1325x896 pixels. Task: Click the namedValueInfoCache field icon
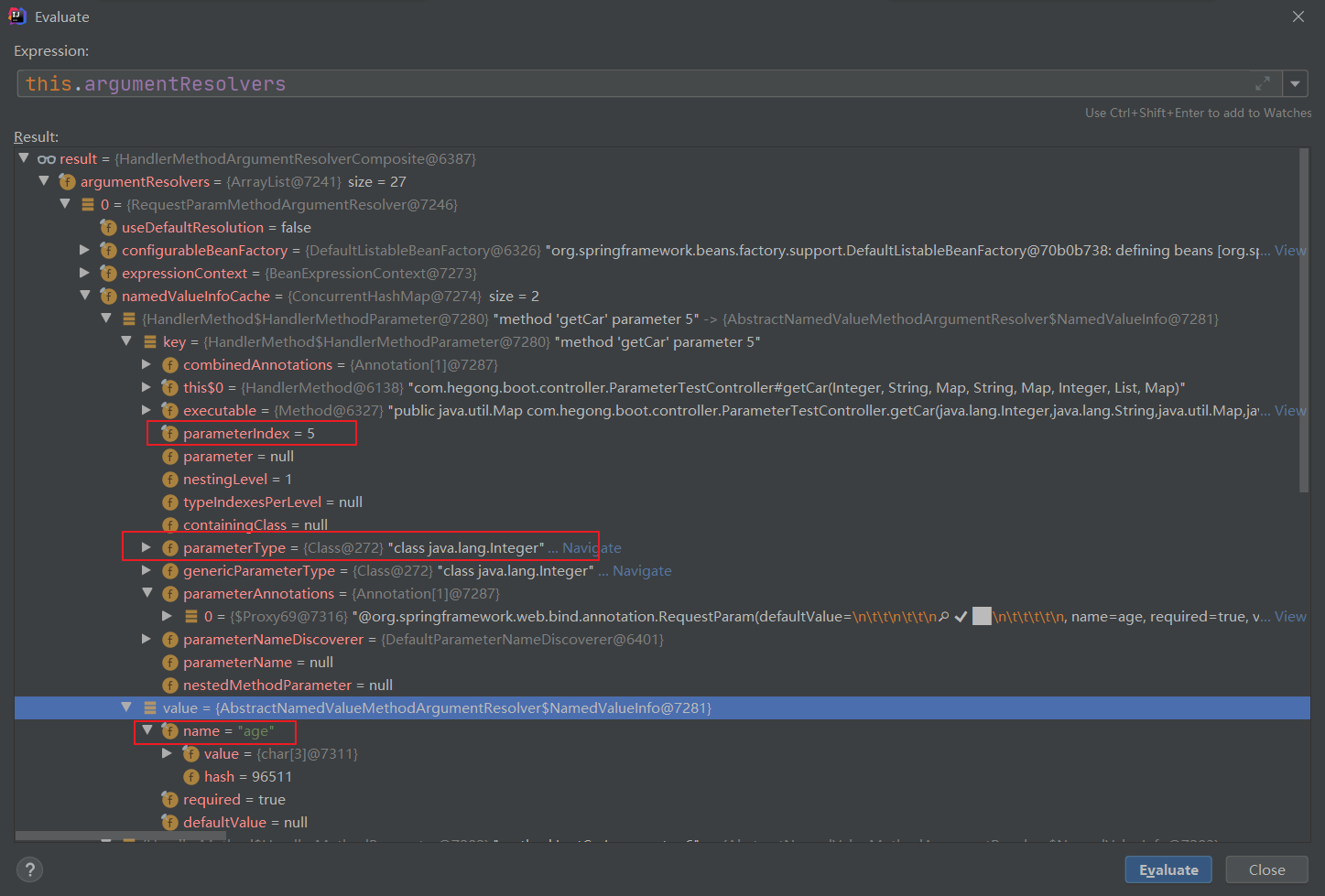[x=108, y=296]
